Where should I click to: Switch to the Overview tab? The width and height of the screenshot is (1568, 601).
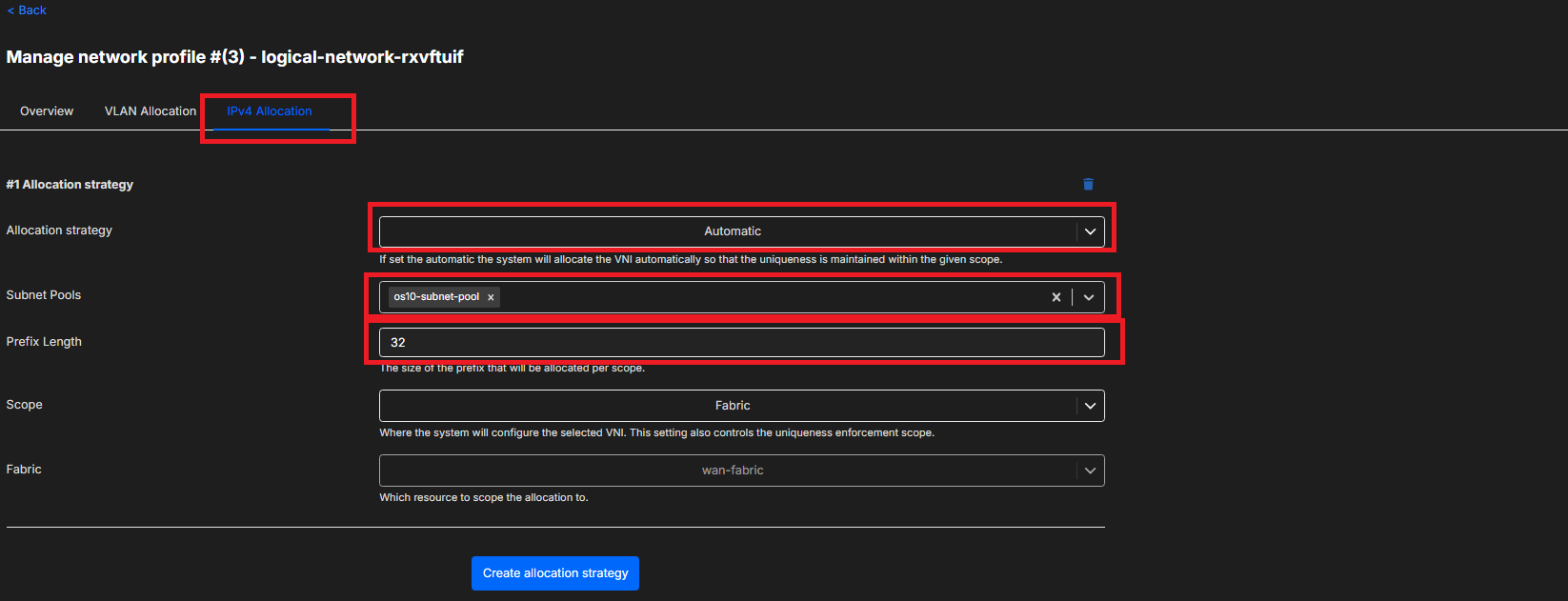47,111
